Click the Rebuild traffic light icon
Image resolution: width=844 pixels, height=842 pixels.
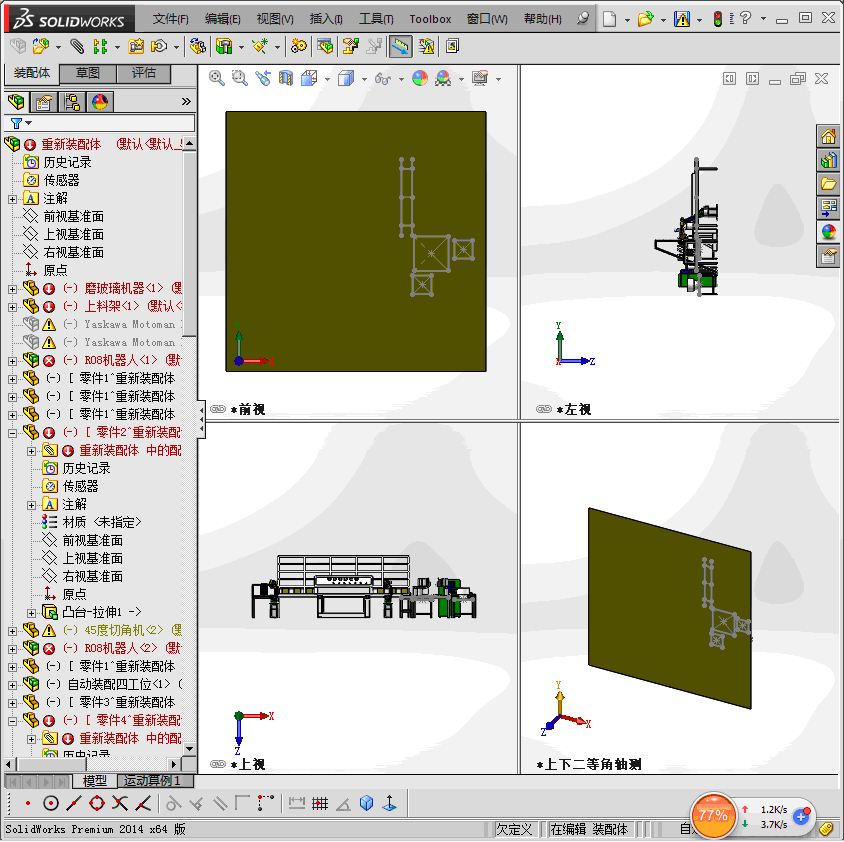[x=718, y=19]
